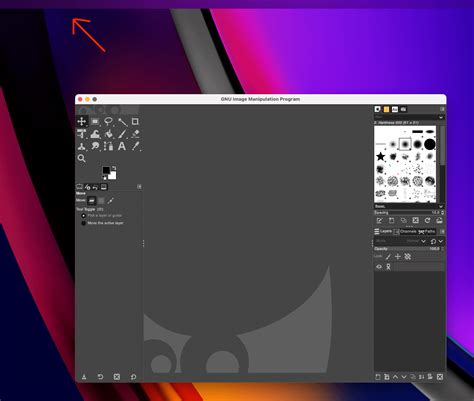Delete the selected brush

coord(415,220)
